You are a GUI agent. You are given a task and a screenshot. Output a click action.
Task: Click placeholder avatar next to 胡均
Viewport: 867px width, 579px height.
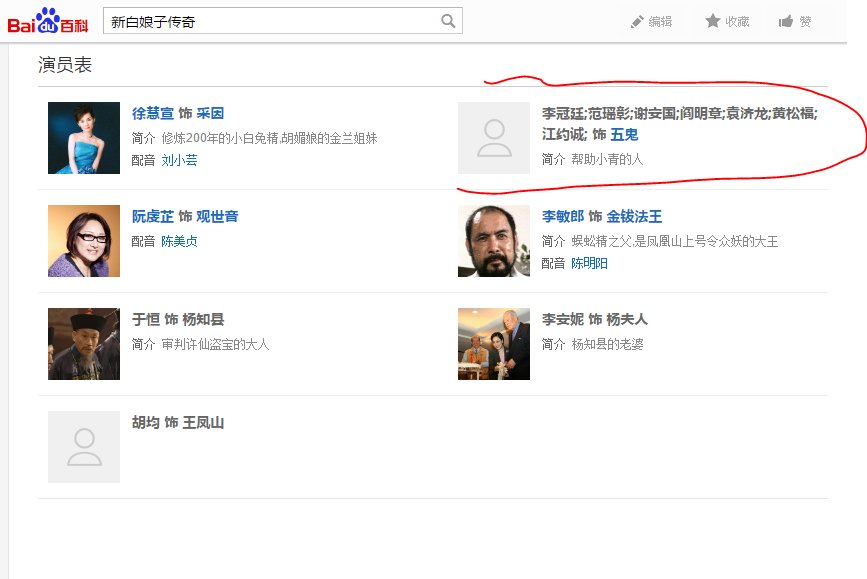click(84, 447)
